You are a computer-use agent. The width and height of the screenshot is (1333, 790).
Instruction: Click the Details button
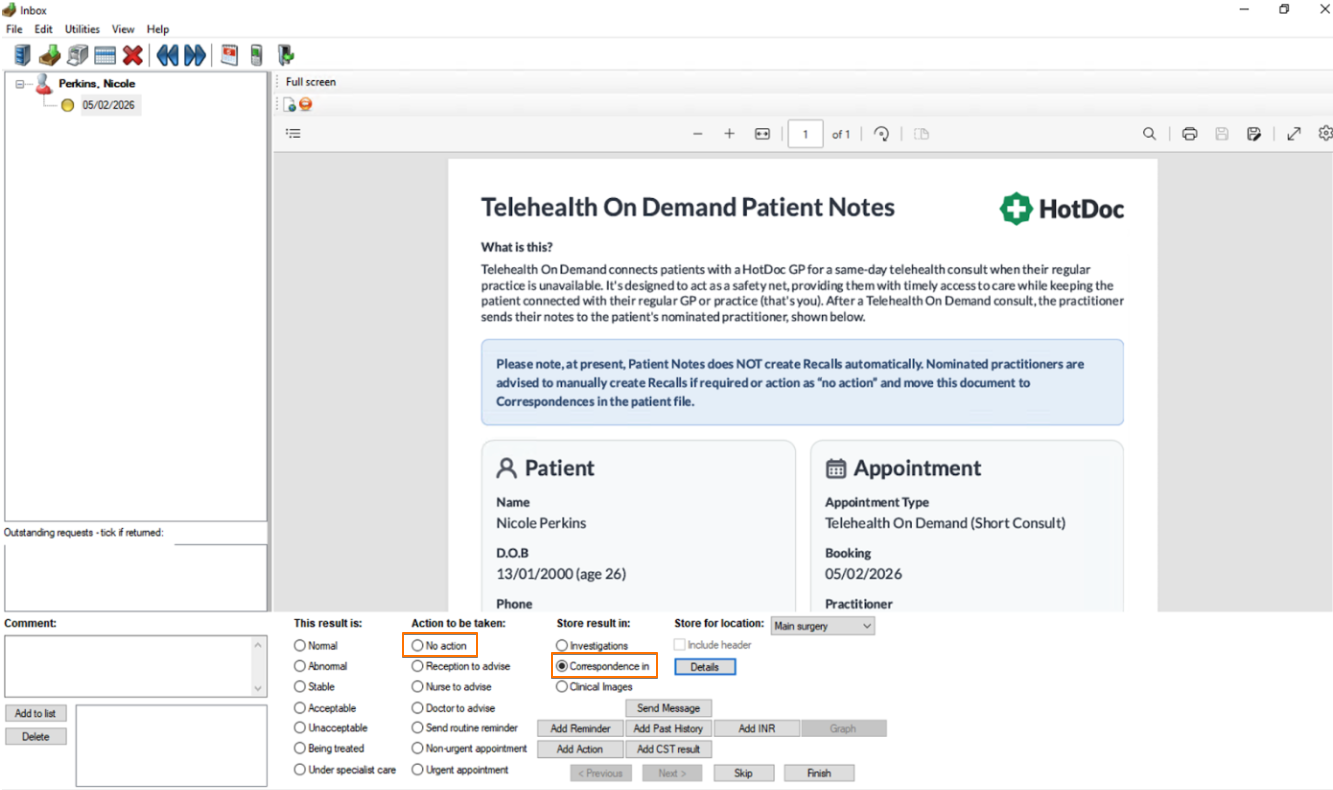[705, 667]
